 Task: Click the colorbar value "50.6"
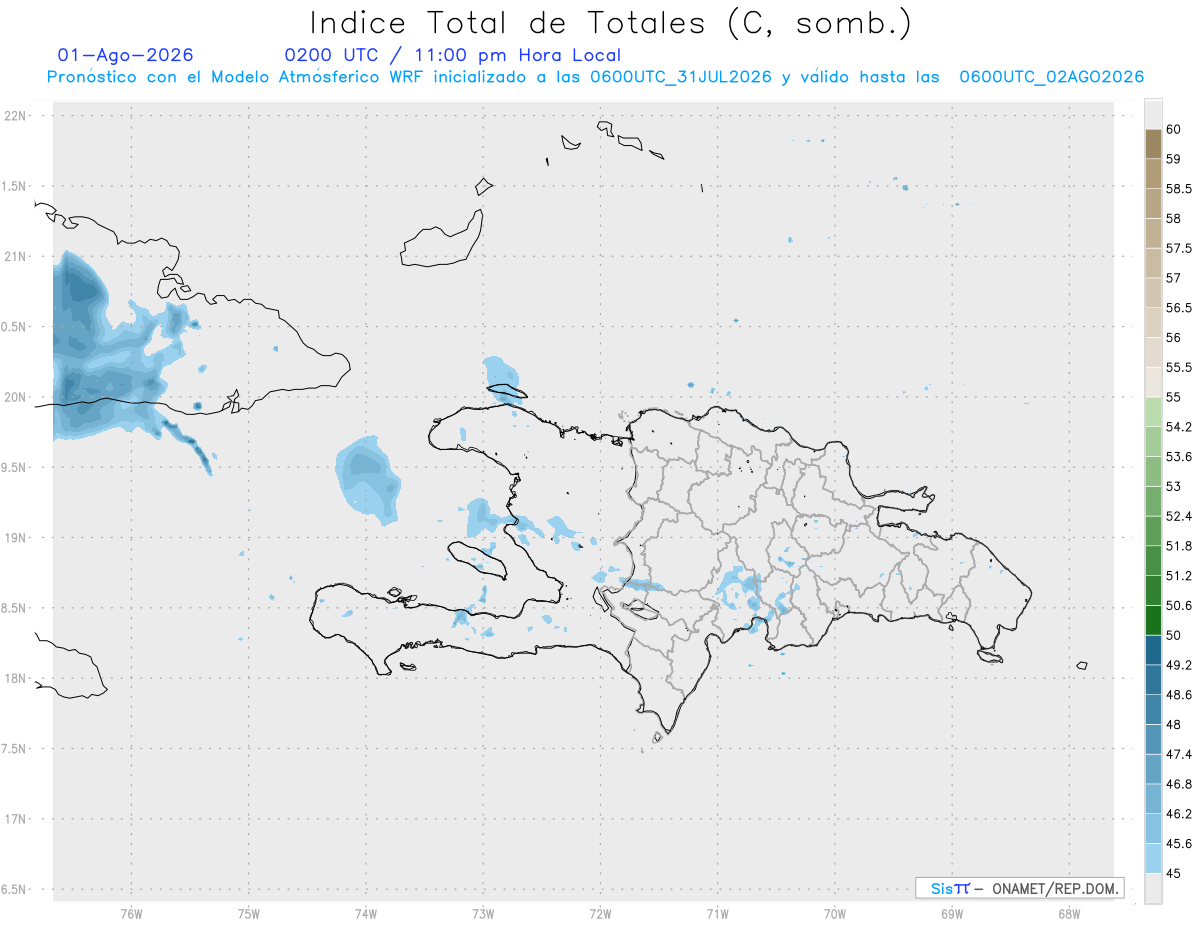tap(1179, 605)
